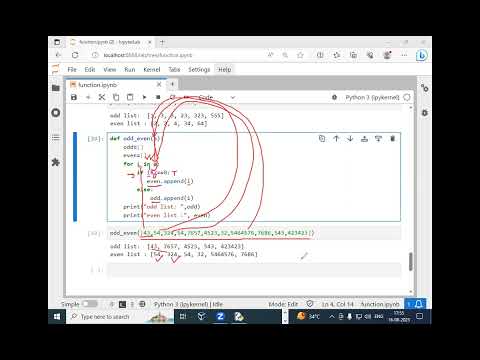The image size is (480, 360).
Task: Open the Extension Manager puzzle icon
Action: 56,162
